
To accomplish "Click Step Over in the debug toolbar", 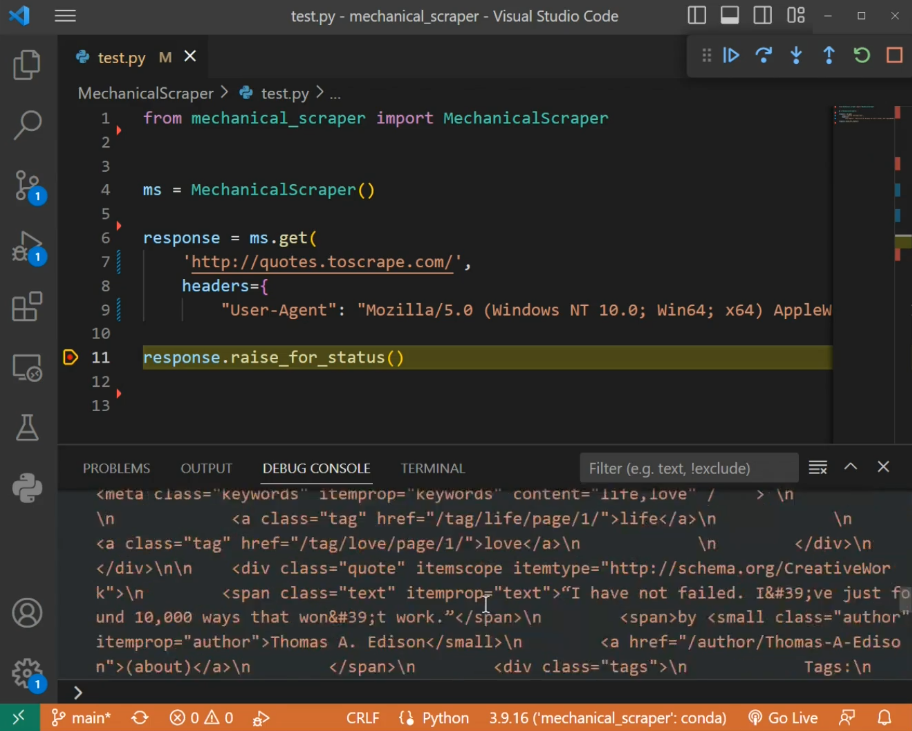I will point(764,55).
